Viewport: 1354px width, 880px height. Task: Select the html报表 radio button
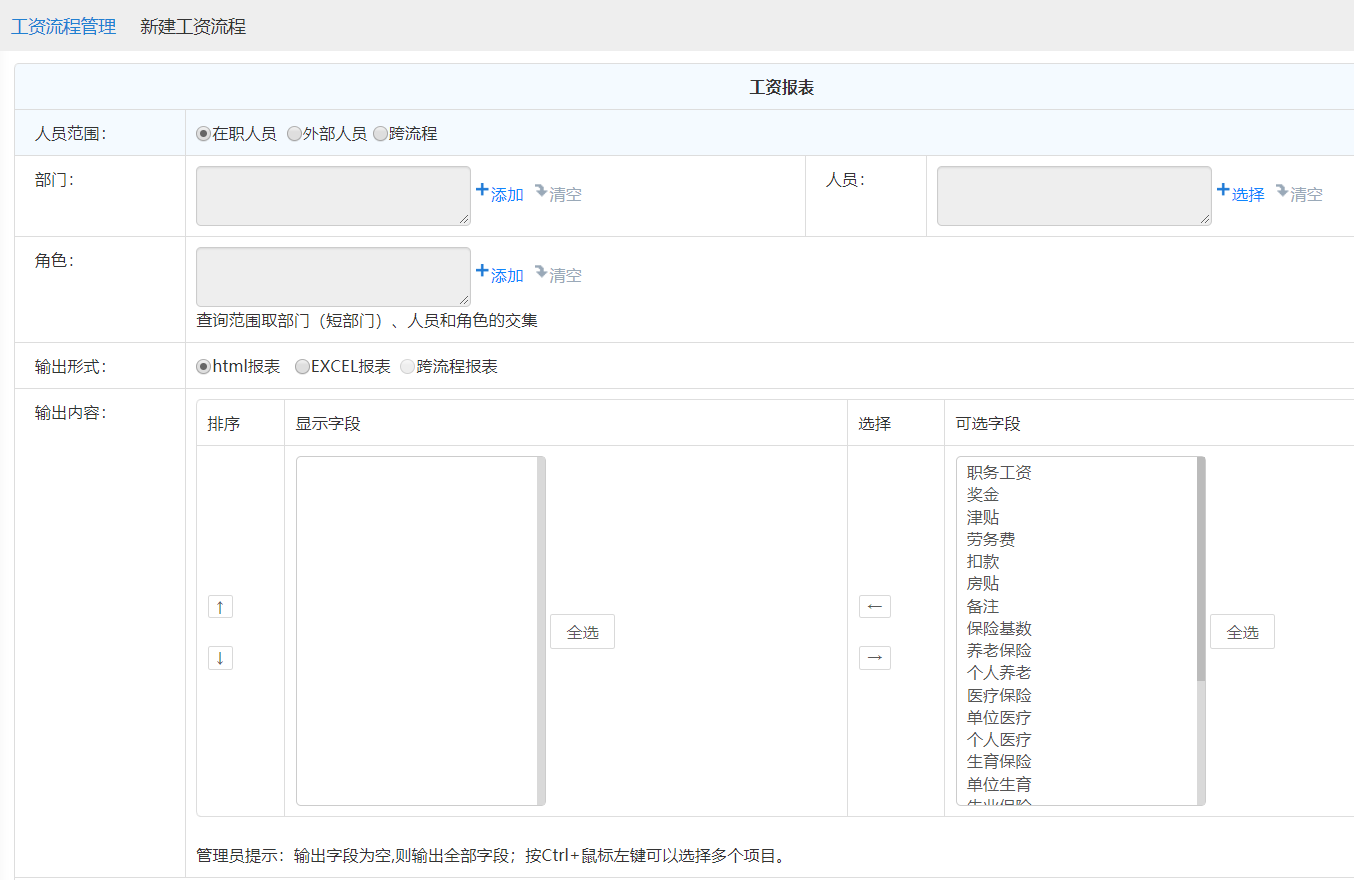pos(204,367)
